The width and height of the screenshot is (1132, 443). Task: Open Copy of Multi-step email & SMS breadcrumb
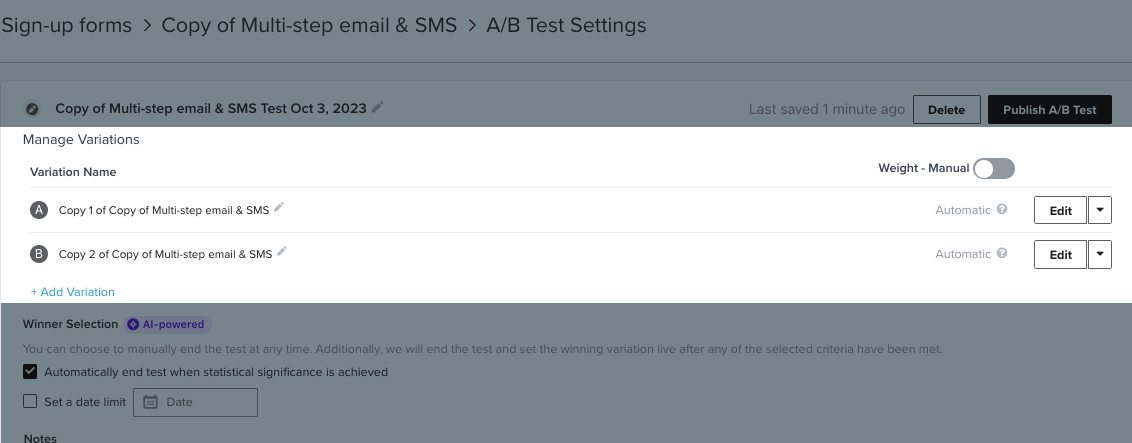[309, 25]
